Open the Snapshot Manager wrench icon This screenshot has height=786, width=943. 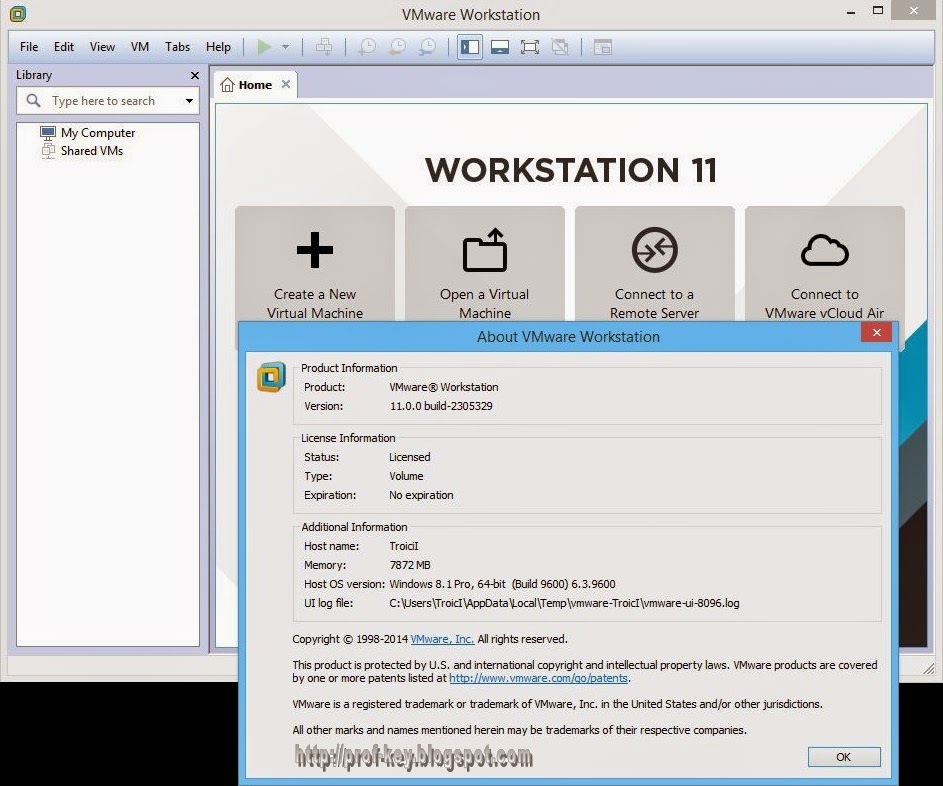[x=427, y=47]
